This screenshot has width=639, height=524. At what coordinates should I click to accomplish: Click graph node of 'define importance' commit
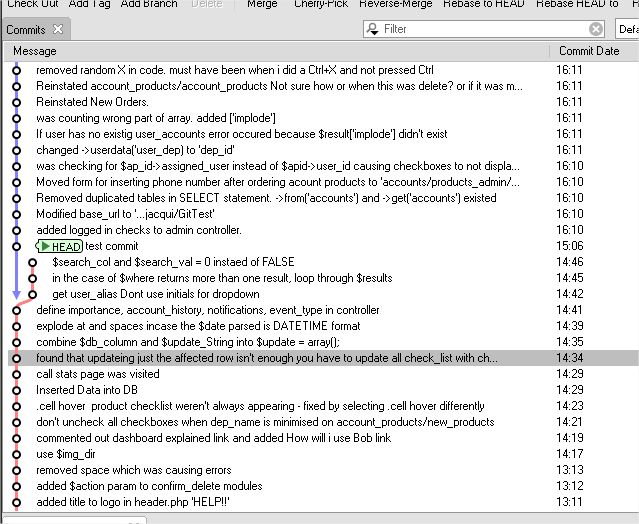click(16, 310)
